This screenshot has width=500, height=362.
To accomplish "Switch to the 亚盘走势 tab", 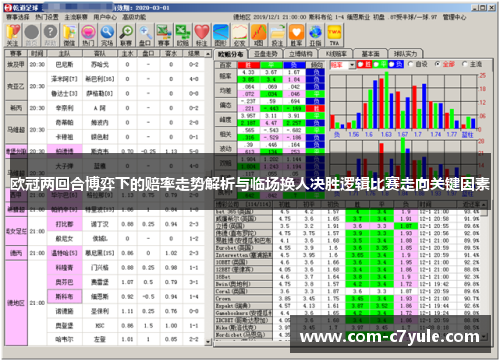I will click(x=265, y=54).
